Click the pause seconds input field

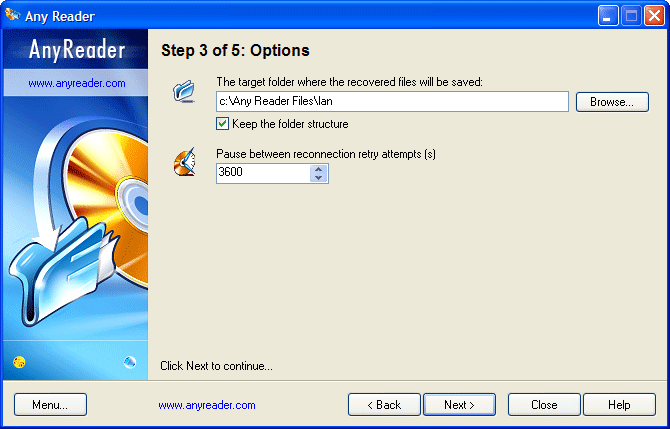click(x=262, y=173)
